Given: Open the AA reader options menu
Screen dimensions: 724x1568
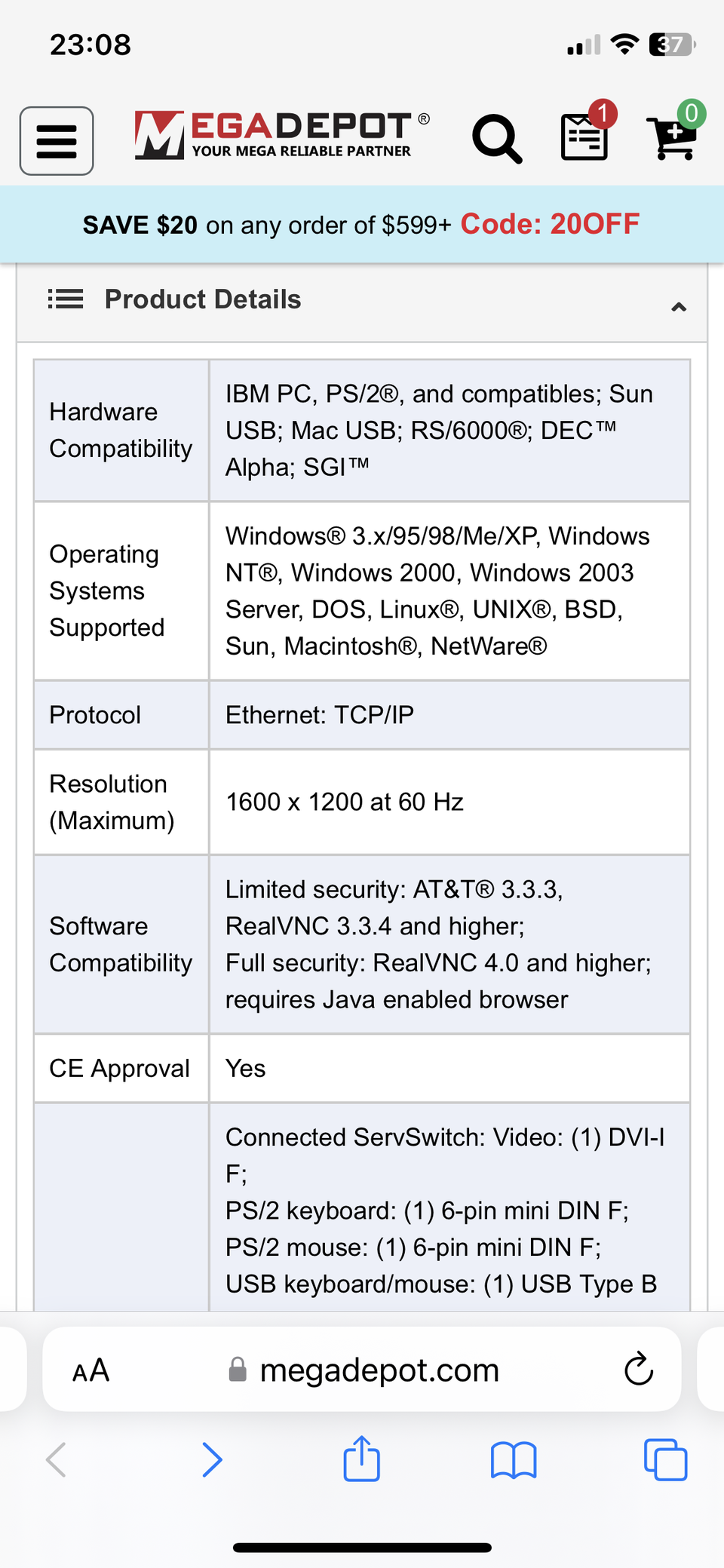Looking at the screenshot, I should point(91,1370).
